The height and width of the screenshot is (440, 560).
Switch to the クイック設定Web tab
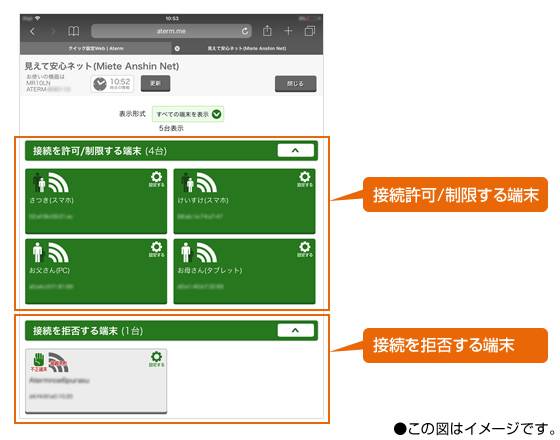(96, 48)
